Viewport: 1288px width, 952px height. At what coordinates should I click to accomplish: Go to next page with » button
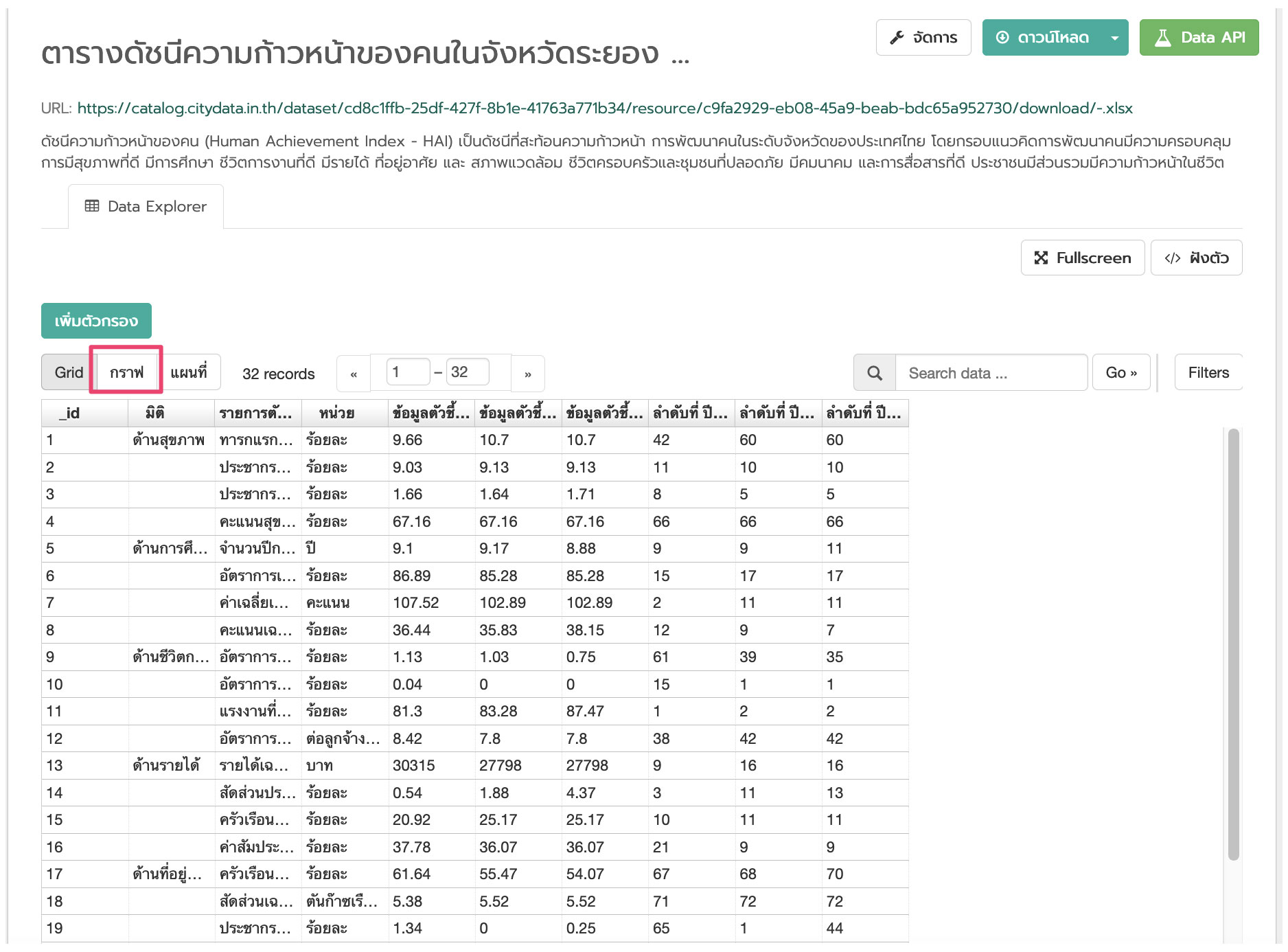pyautogui.click(x=528, y=374)
